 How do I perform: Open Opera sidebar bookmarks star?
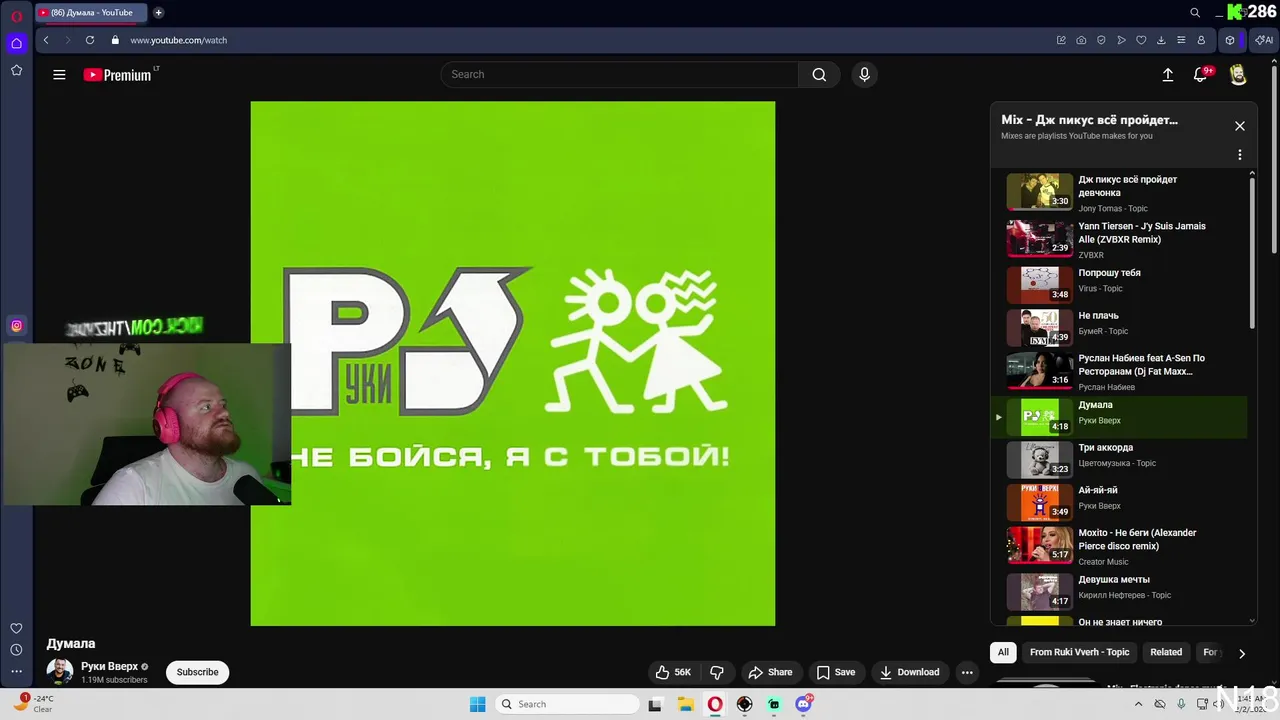pos(16,70)
